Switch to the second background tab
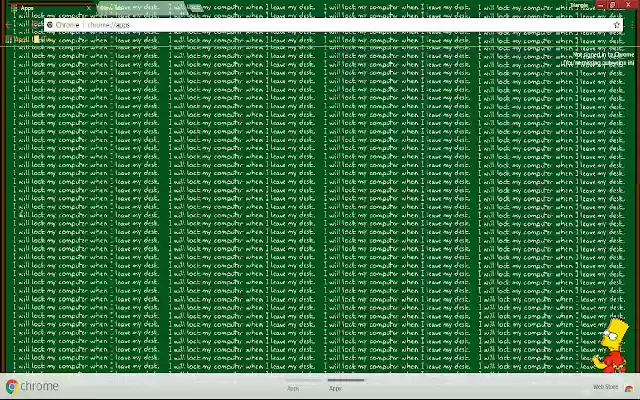This screenshot has height=400, width=640. [x=143, y=7]
